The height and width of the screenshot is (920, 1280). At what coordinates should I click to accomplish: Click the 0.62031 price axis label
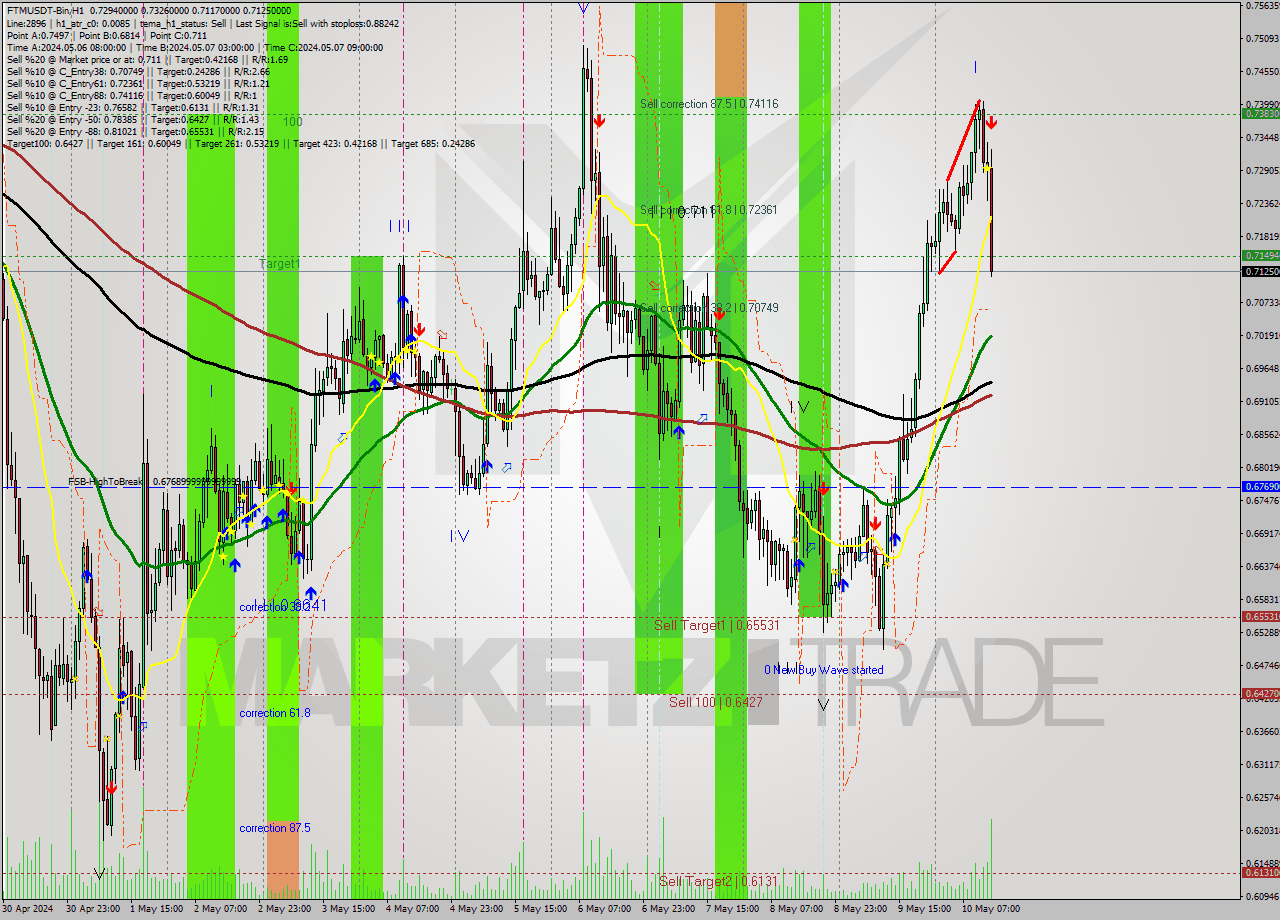[1262, 831]
